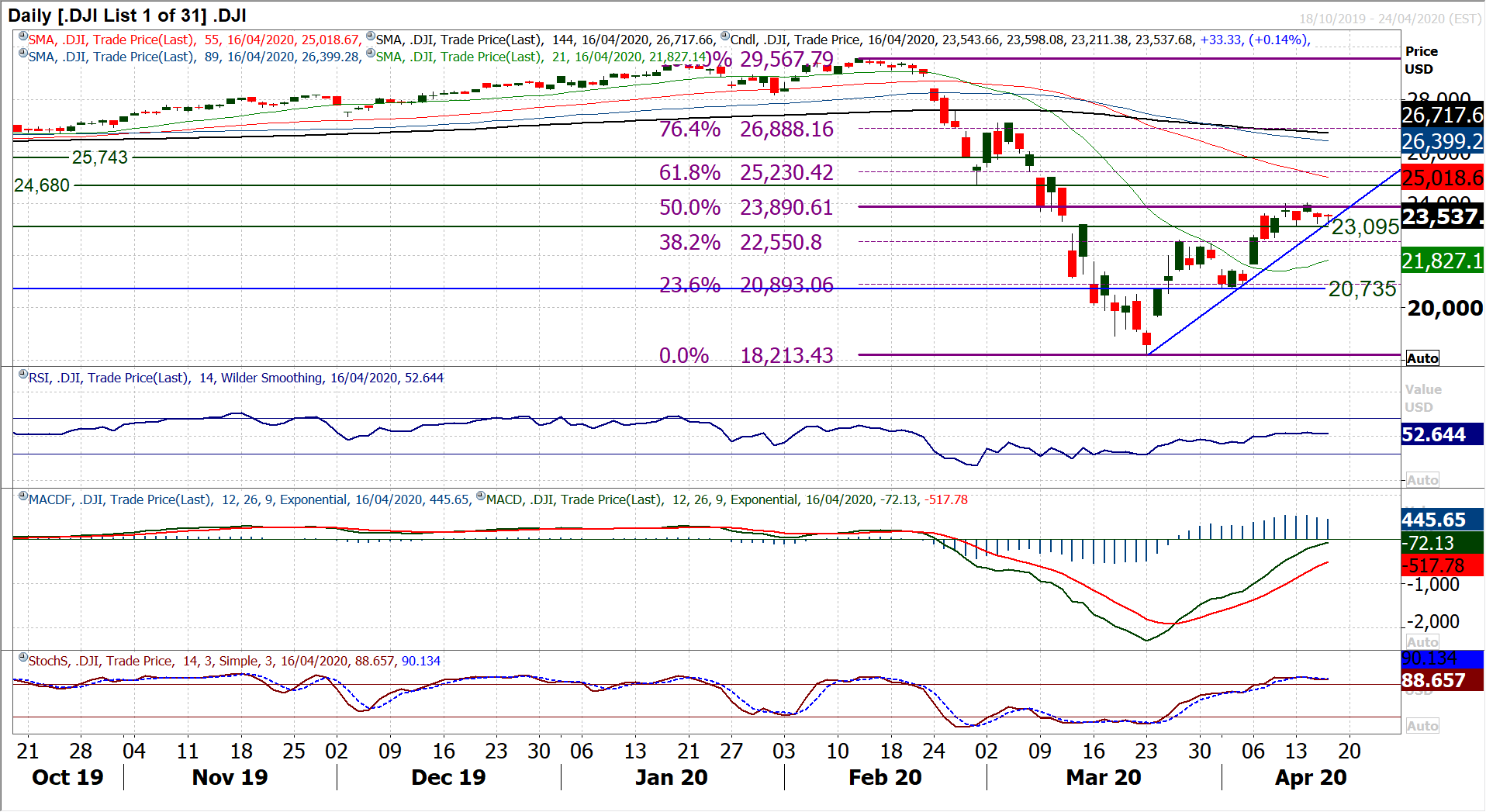Click the red 25,018.6 price axis tag
The image size is (1486, 812).
click(1443, 178)
